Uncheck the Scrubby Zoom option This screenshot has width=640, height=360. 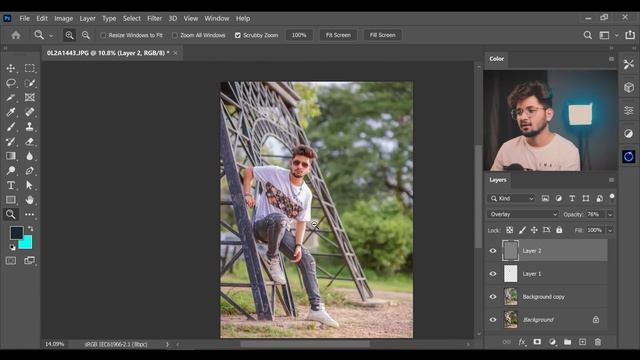click(x=238, y=36)
